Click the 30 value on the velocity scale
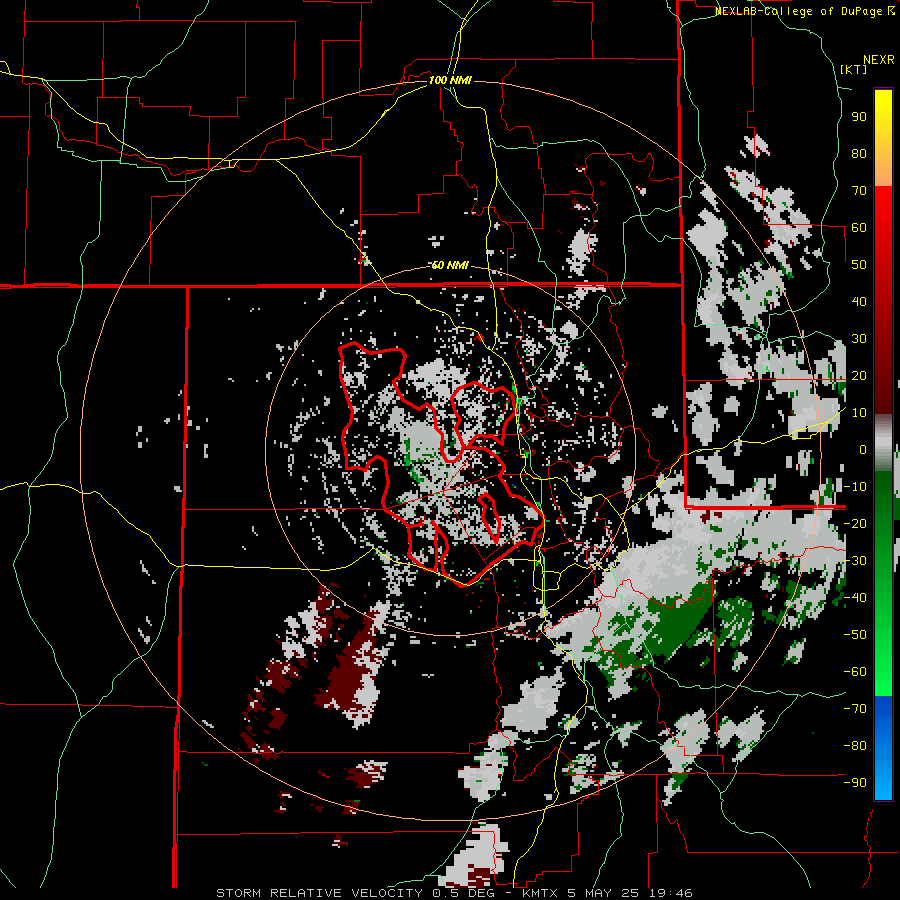 click(x=859, y=339)
